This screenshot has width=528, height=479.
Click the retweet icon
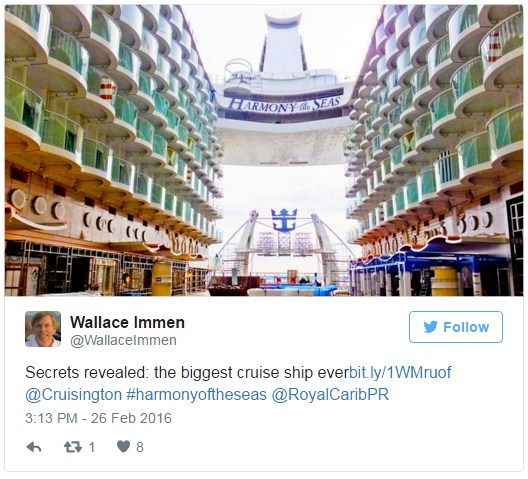click(x=73, y=447)
